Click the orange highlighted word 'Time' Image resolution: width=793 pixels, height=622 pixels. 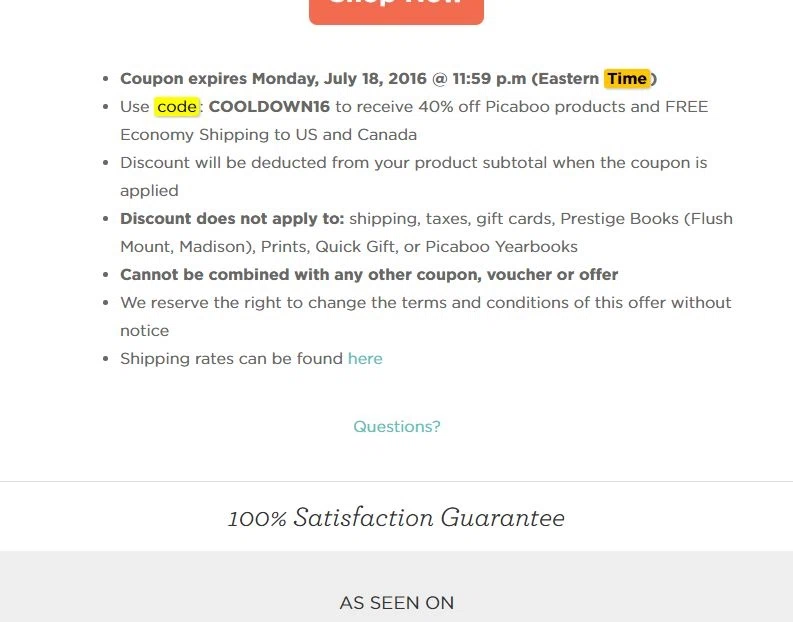627,78
